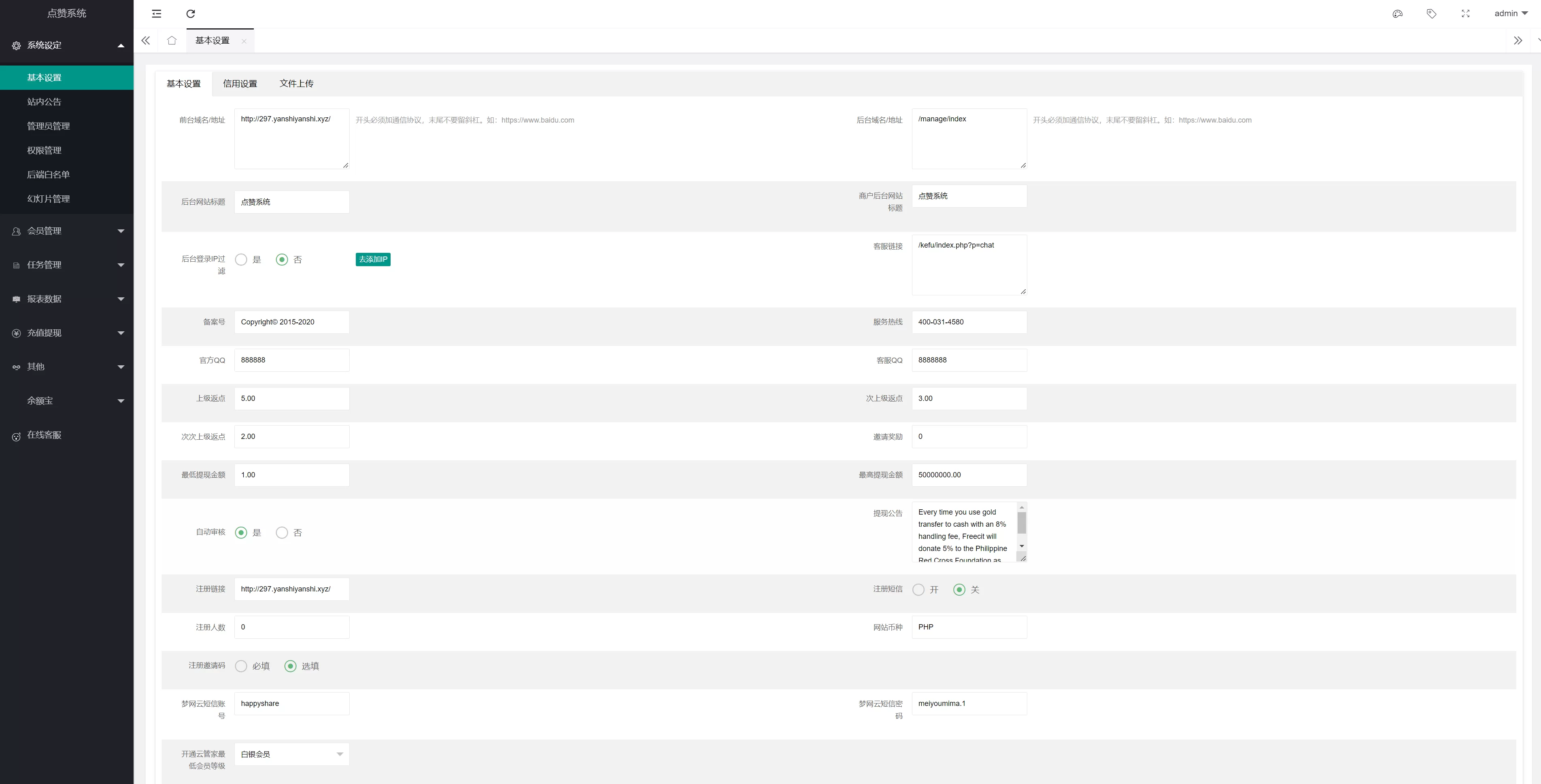Switch to the 信用设置 tab

(240, 84)
